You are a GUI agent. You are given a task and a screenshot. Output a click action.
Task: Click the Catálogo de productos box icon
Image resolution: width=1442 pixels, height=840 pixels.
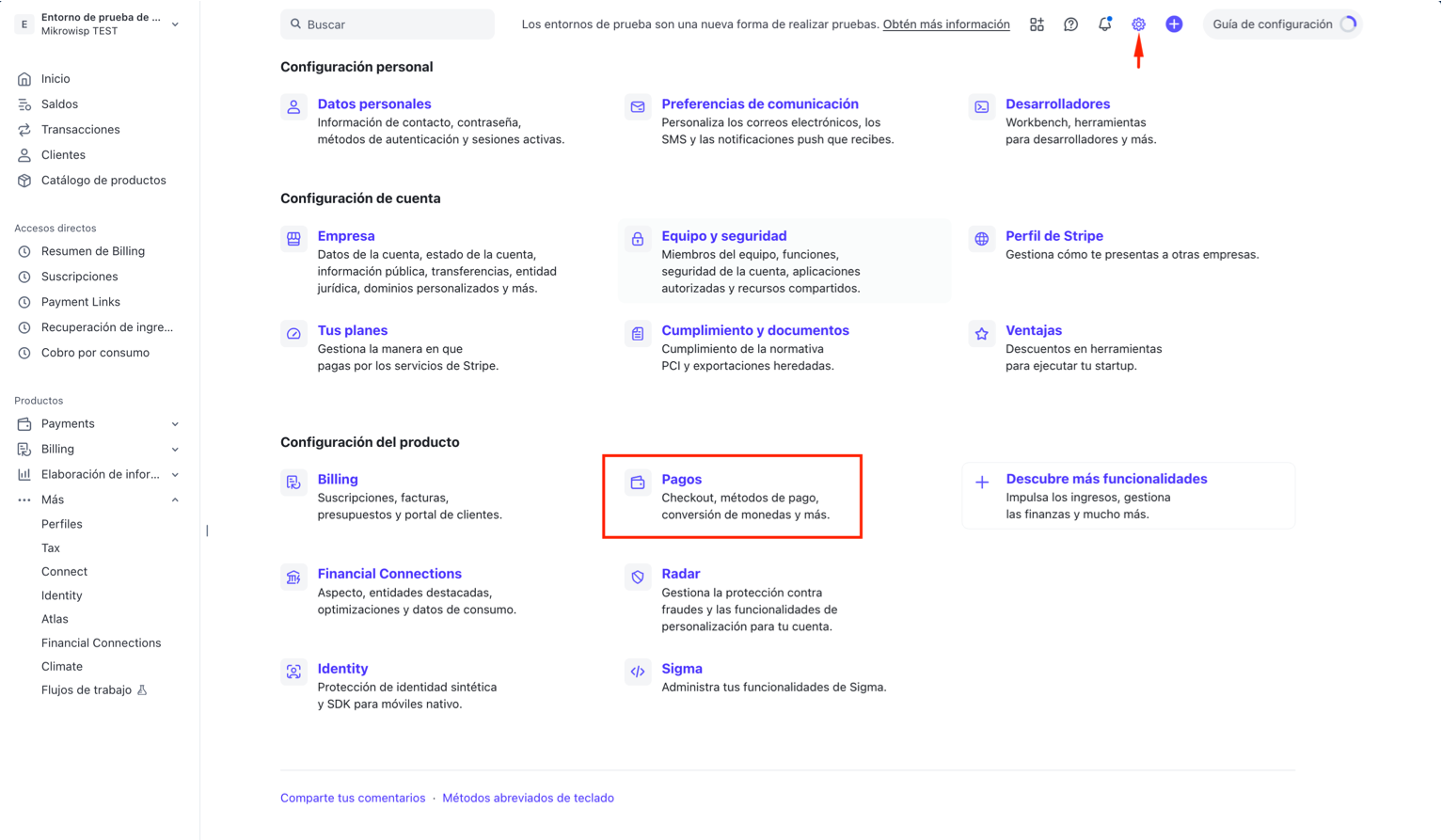pos(24,181)
